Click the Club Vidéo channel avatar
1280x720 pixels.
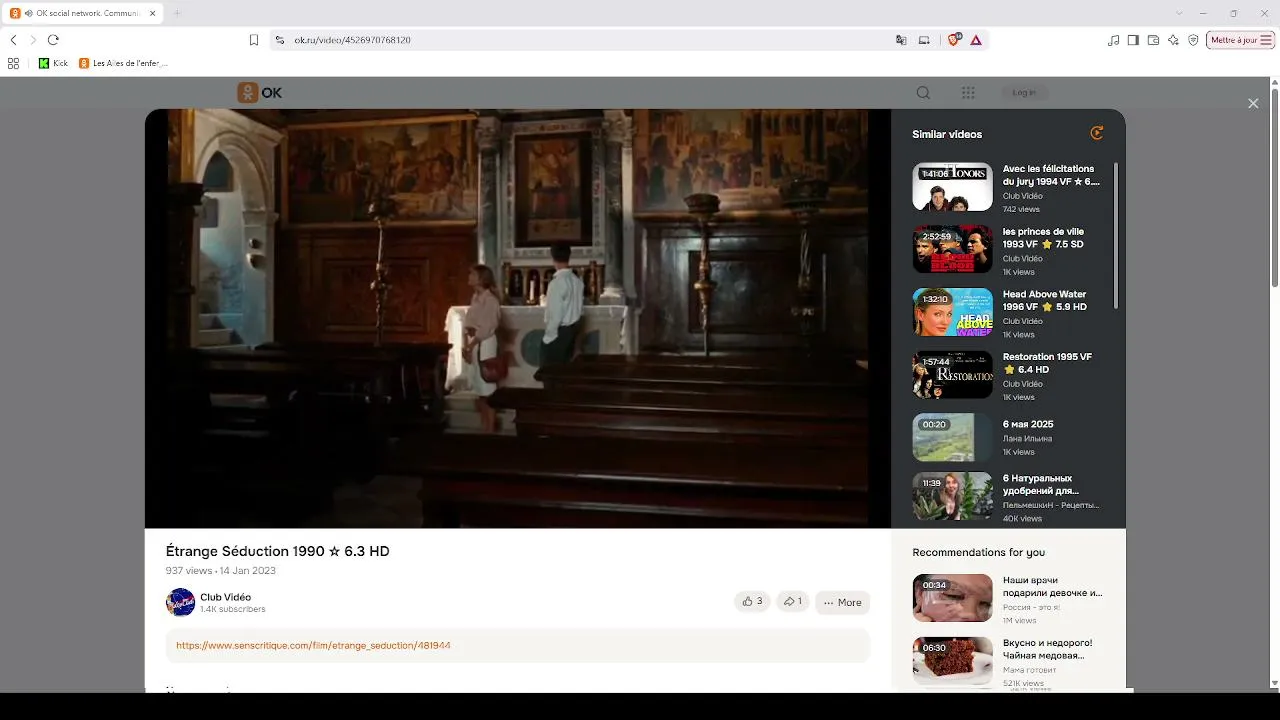pos(180,602)
